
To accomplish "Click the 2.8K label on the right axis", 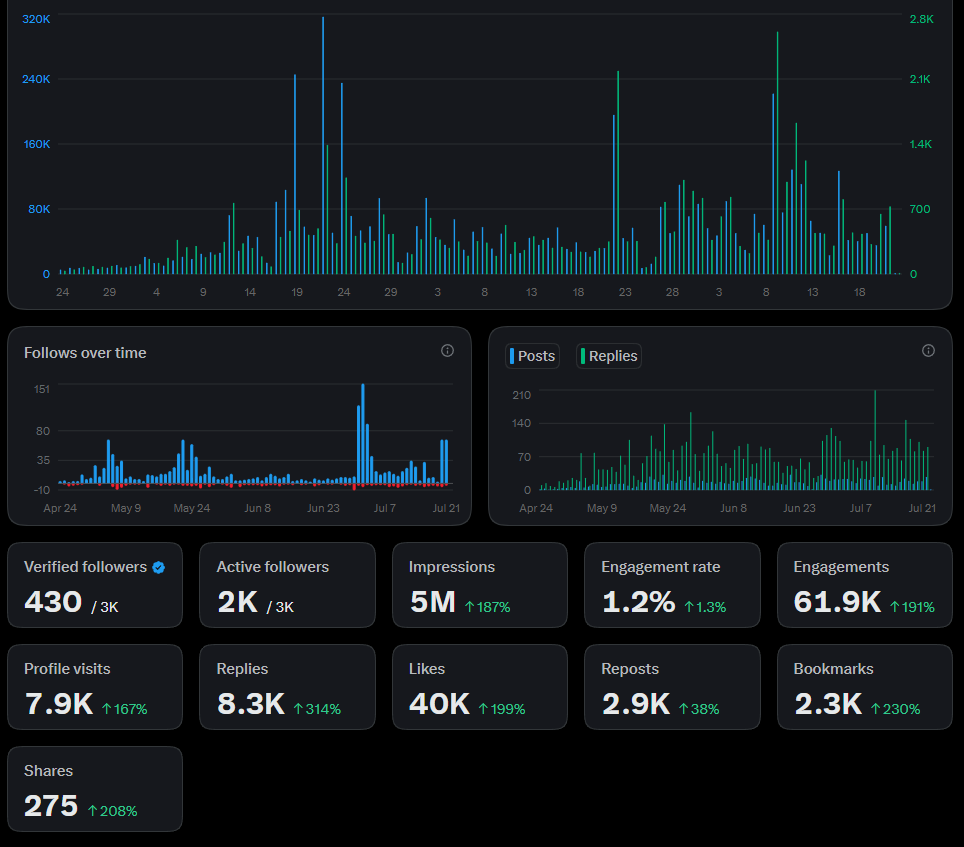I will [x=922, y=19].
